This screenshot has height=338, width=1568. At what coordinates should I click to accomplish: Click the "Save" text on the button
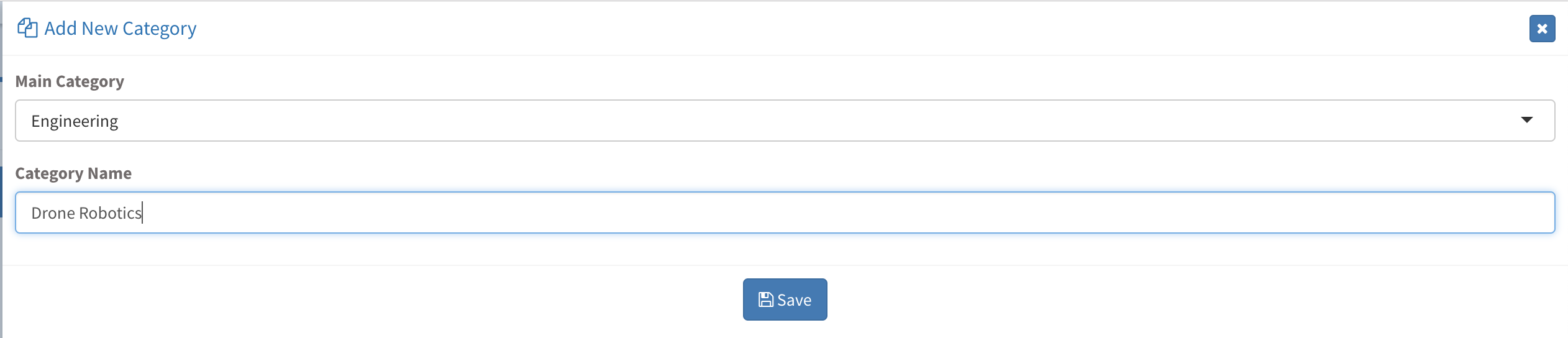(x=794, y=300)
